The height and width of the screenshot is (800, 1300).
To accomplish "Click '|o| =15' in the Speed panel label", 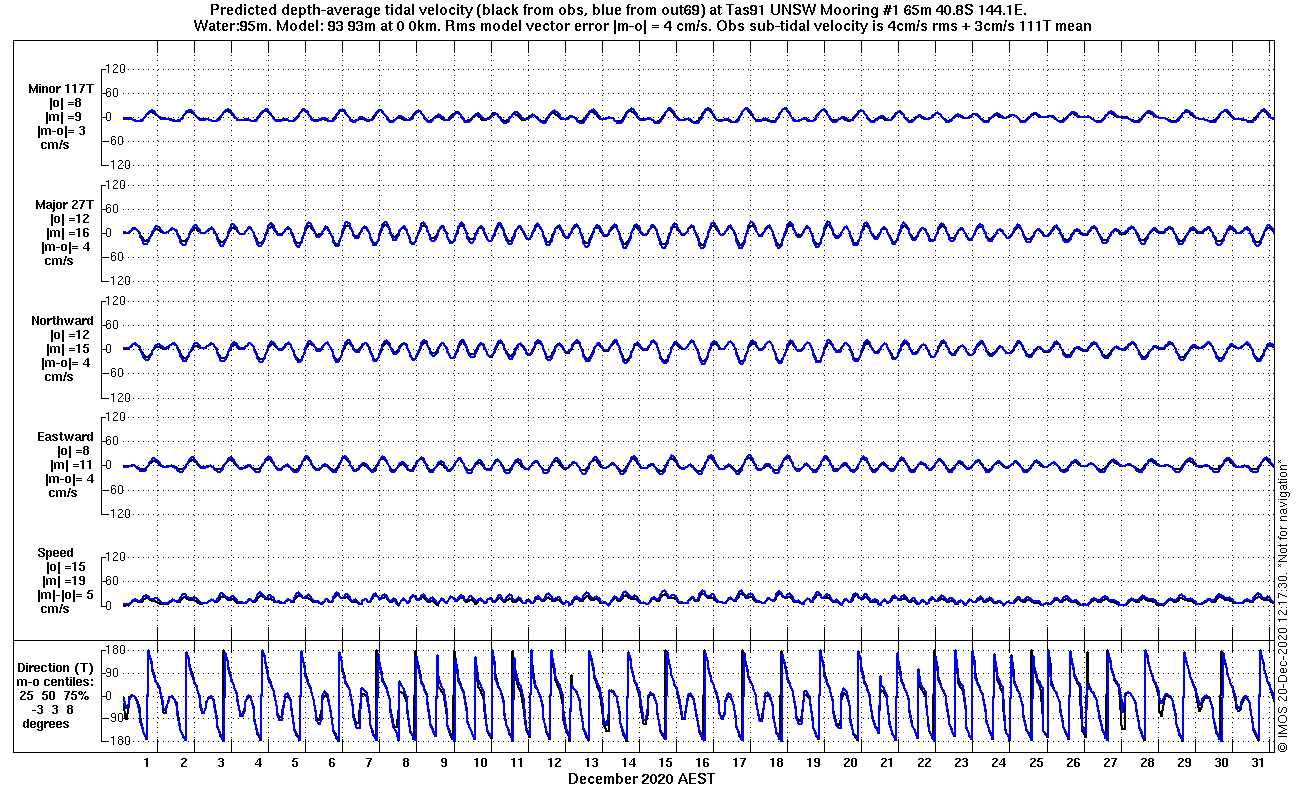I will point(64,567).
